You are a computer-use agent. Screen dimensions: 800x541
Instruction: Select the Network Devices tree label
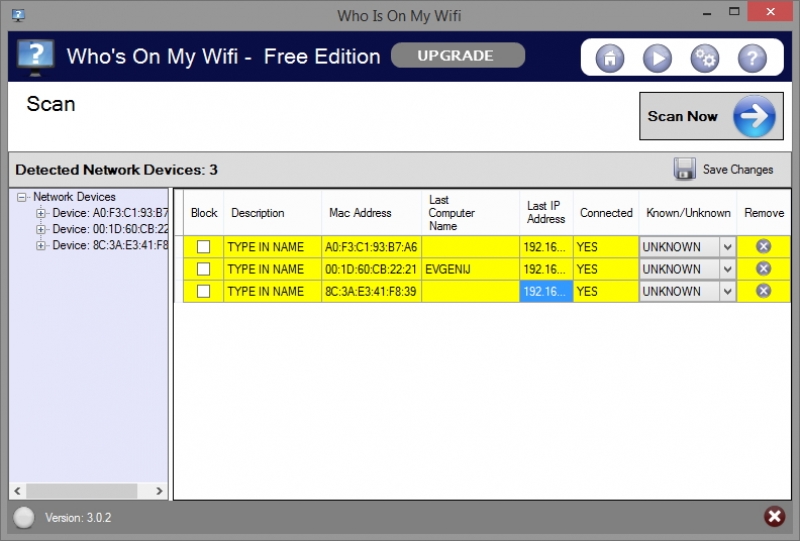pyautogui.click(x=74, y=197)
